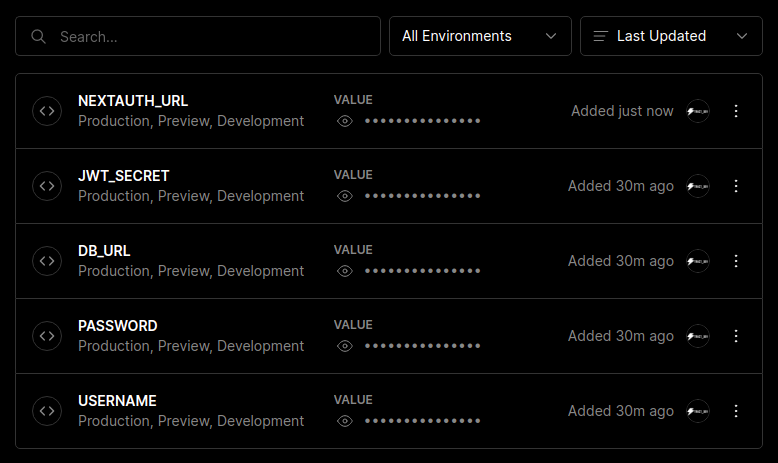Image resolution: width=778 pixels, height=463 pixels.
Task: Select the NEXTAUTH_URL variable name
Action: click(133, 101)
